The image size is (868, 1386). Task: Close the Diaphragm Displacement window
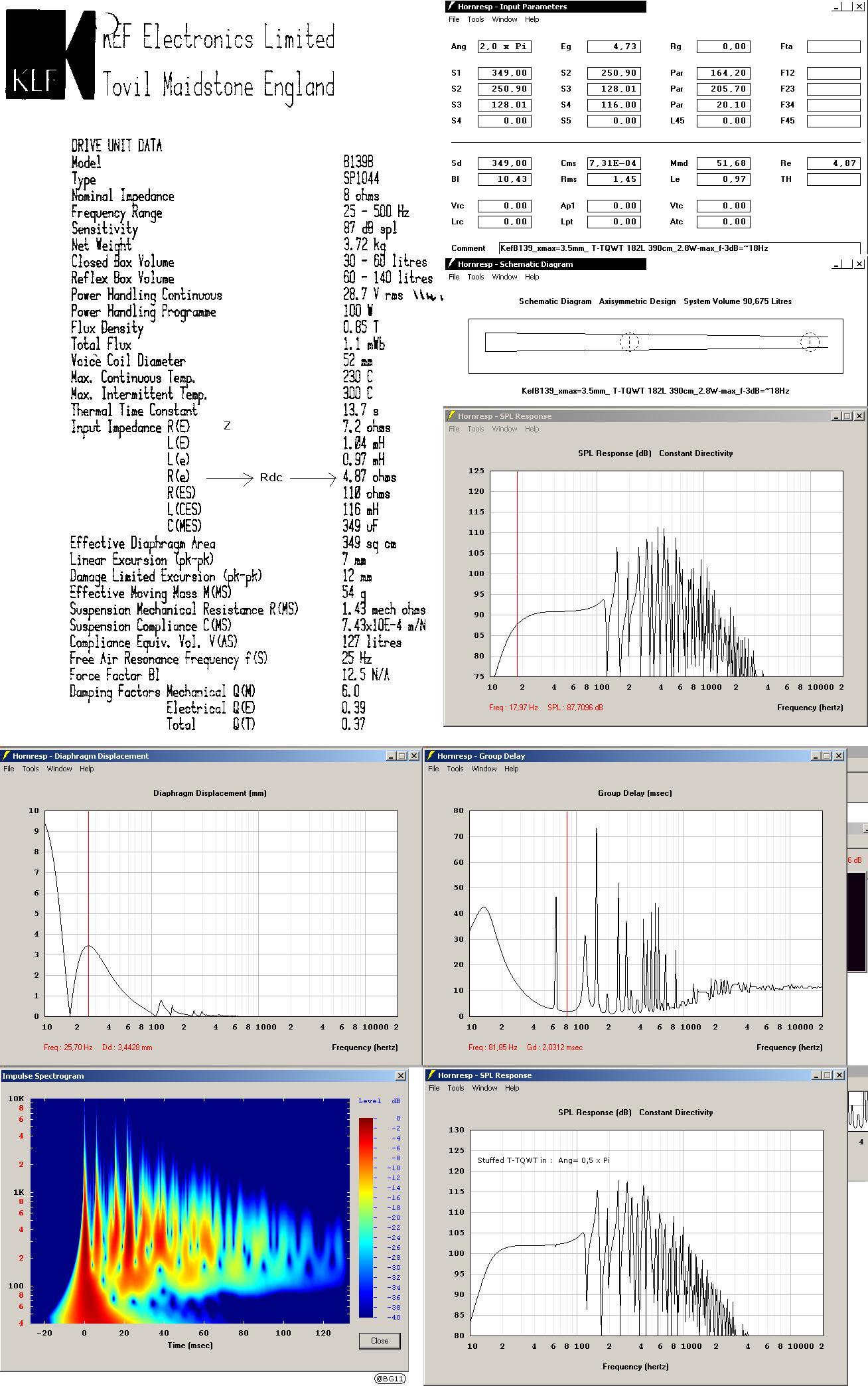point(413,756)
